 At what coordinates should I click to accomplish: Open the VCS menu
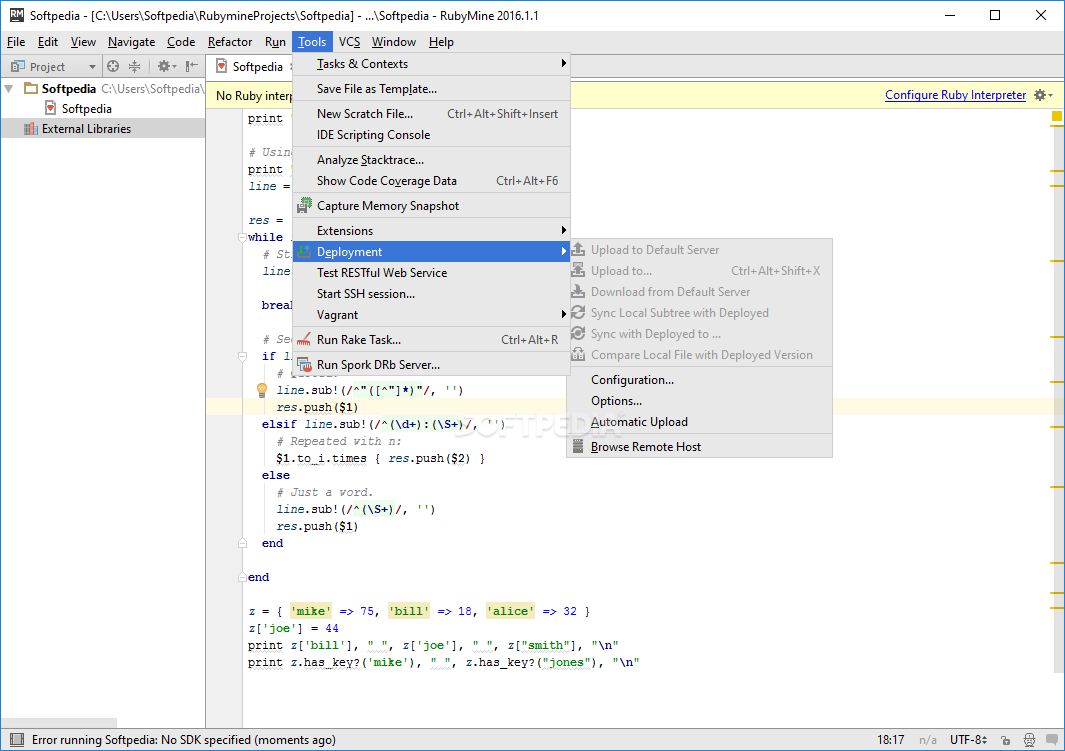(x=349, y=41)
